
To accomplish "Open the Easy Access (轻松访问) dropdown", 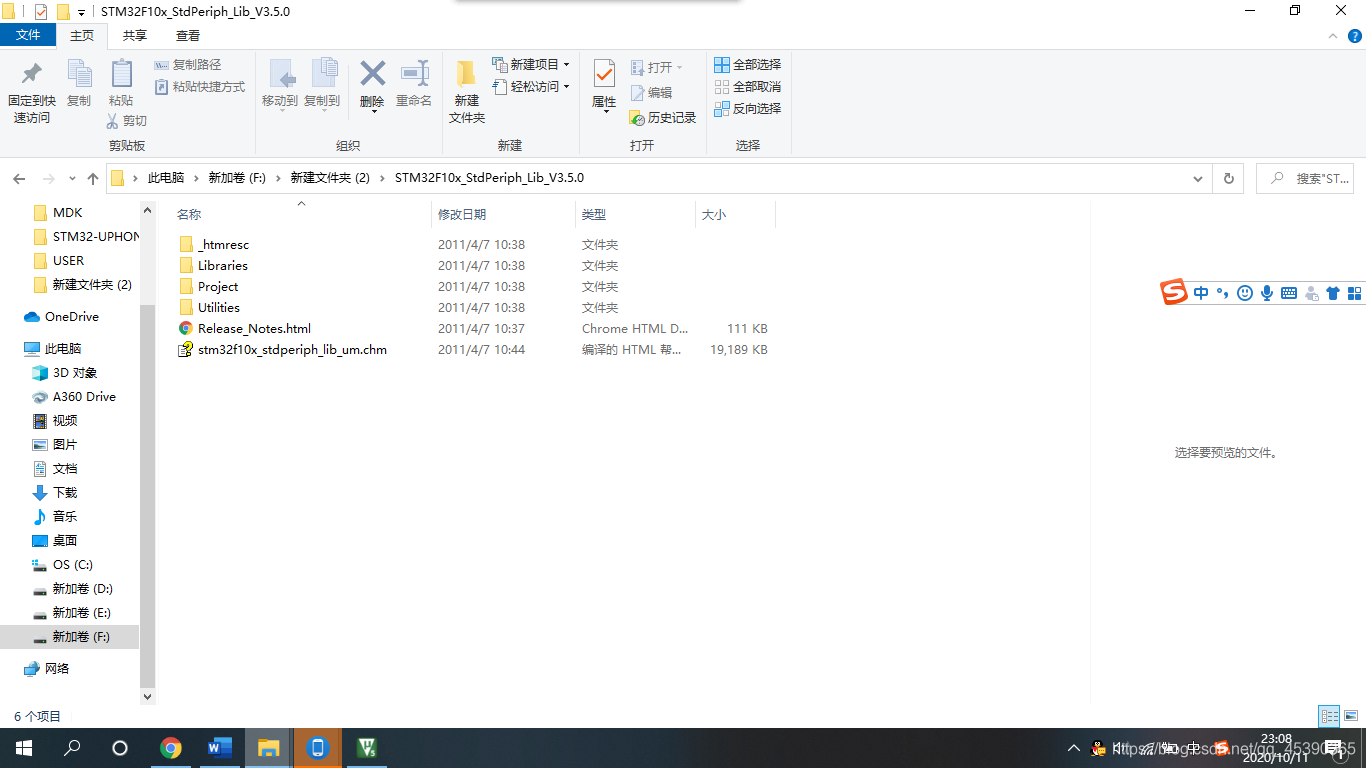I will point(530,86).
